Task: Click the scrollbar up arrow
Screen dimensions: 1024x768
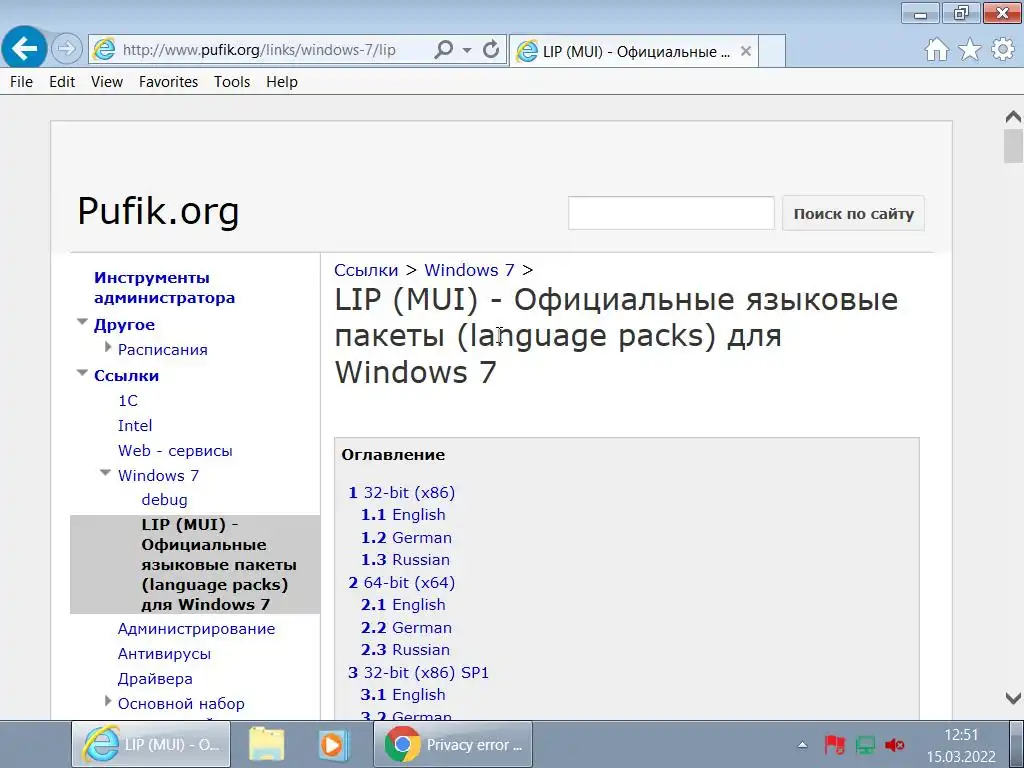Action: point(1013,117)
